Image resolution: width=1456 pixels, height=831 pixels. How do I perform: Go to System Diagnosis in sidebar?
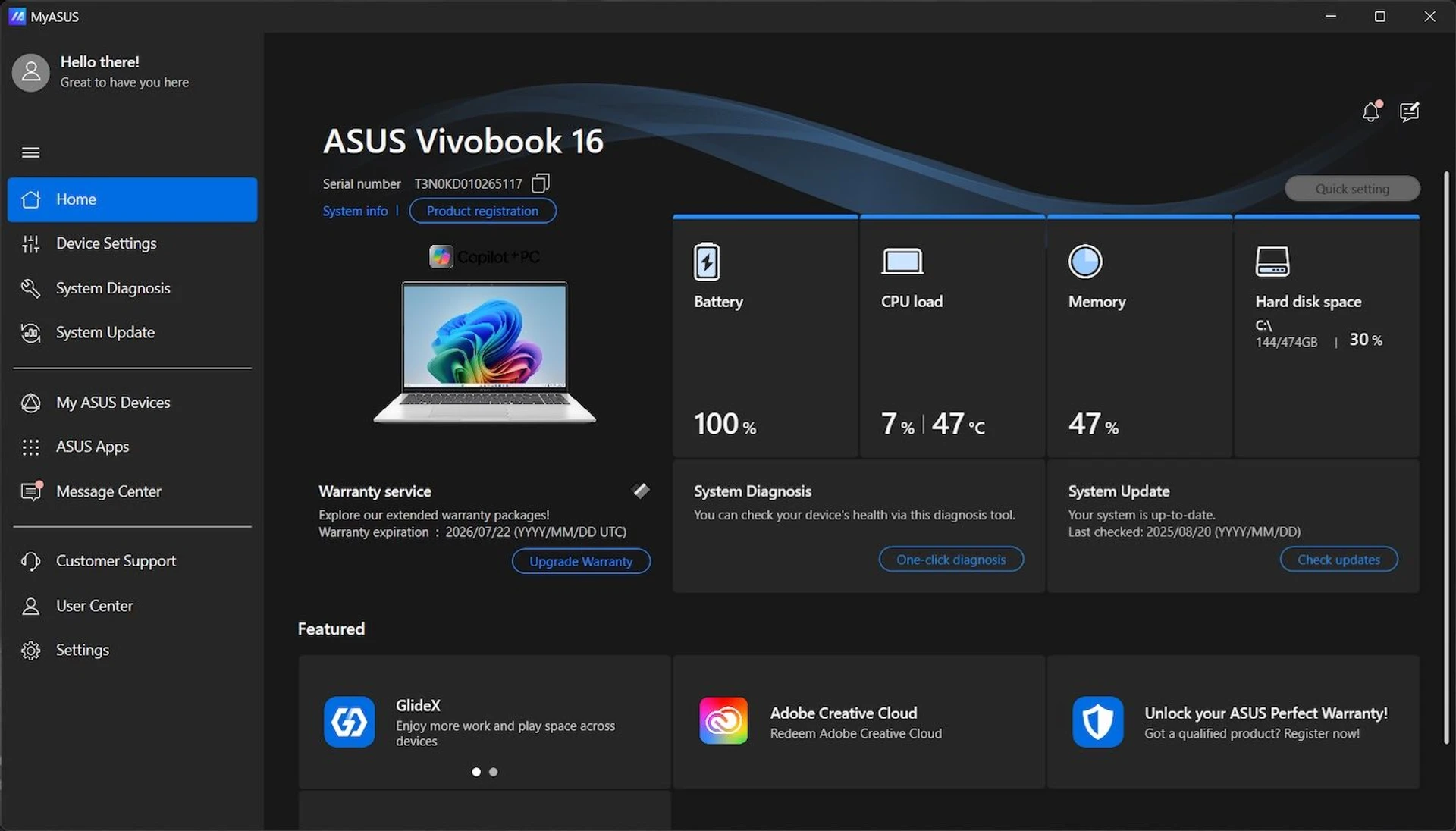tap(133, 288)
